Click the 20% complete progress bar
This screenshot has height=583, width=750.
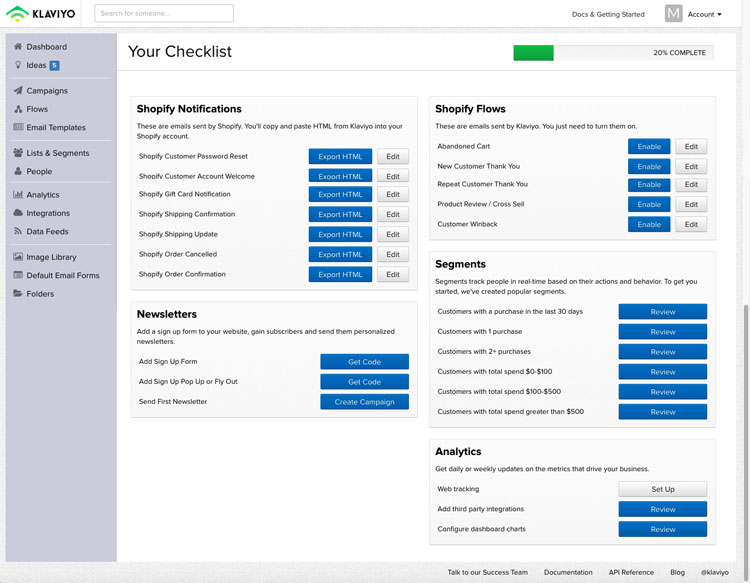(x=613, y=53)
